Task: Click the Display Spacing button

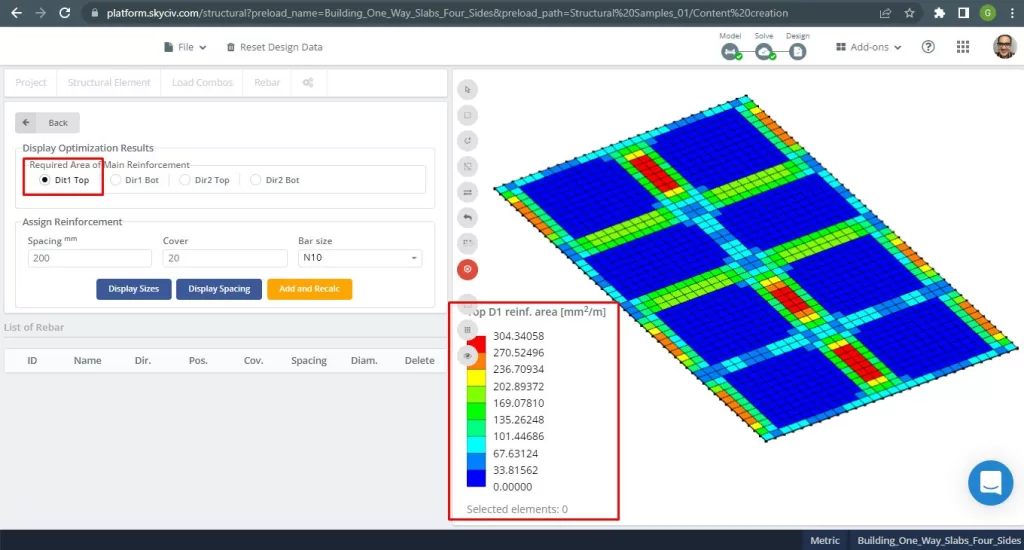Action: 219,289
